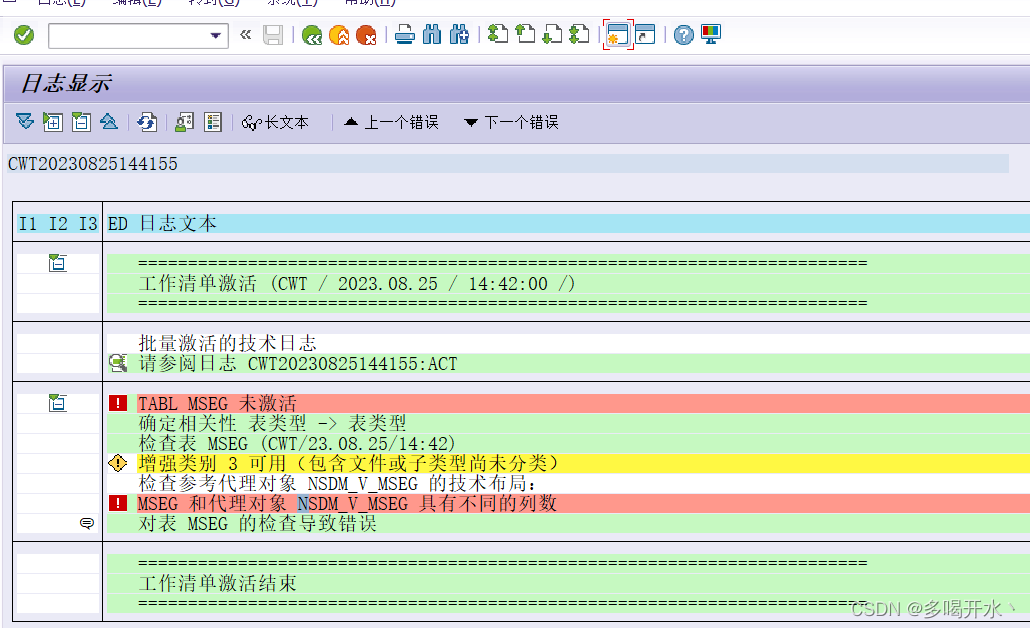Expand the 工作清单激活 log section folder icon
This screenshot has width=1030, height=628.
click(56, 261)
